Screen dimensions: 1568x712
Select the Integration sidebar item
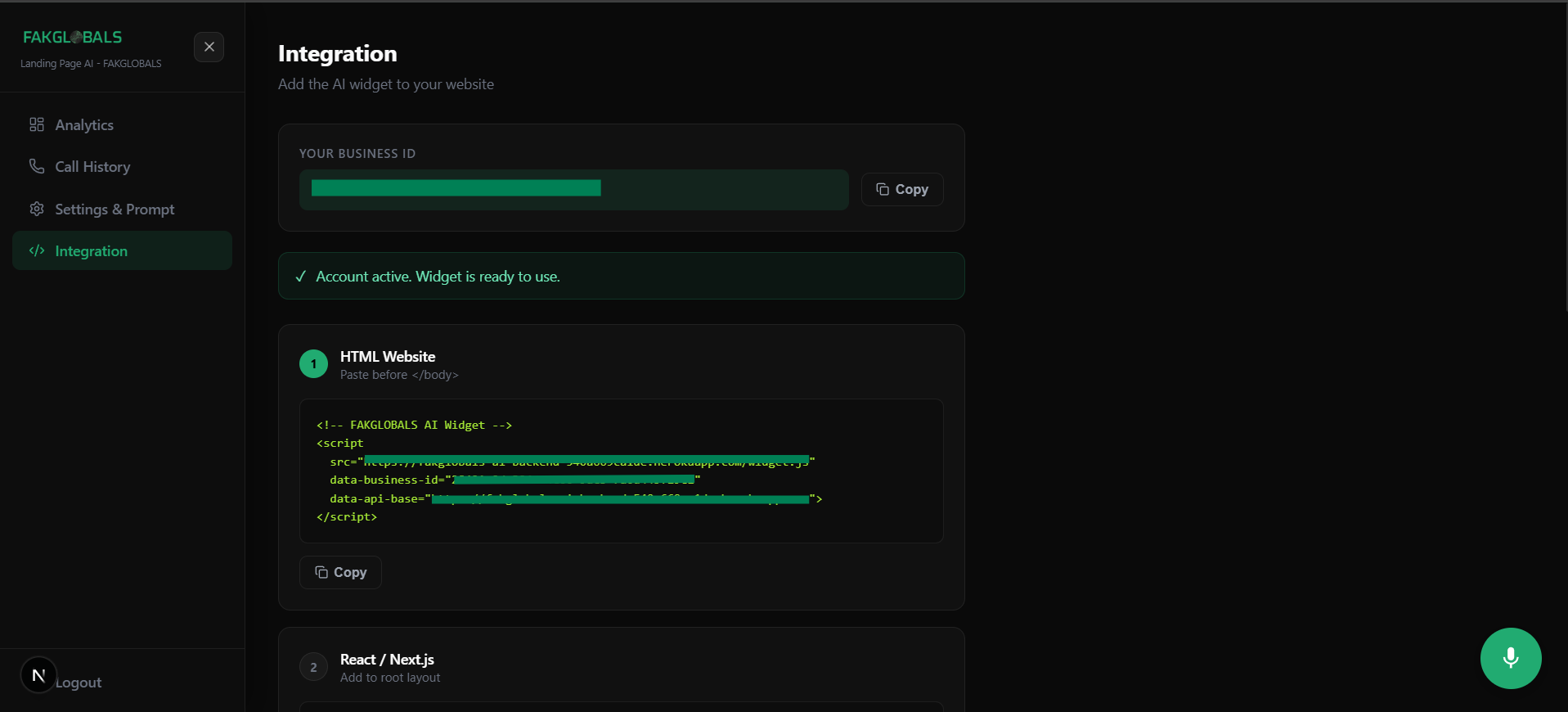123,250
